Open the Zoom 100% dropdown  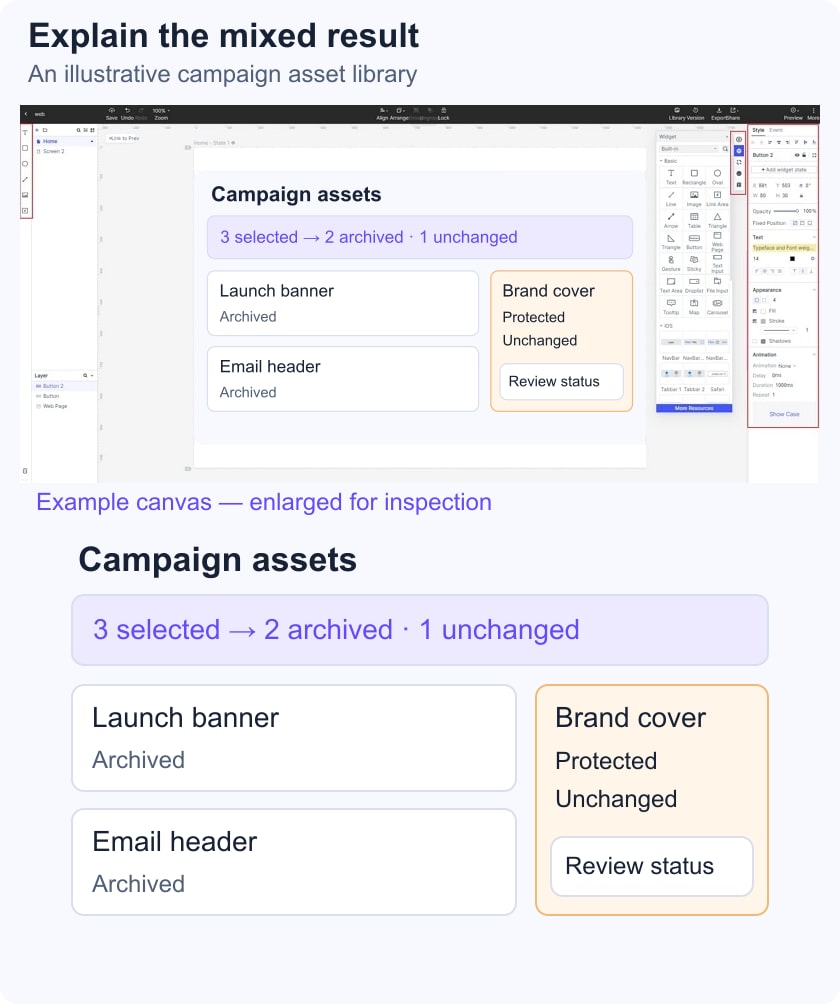click(161, 111)
